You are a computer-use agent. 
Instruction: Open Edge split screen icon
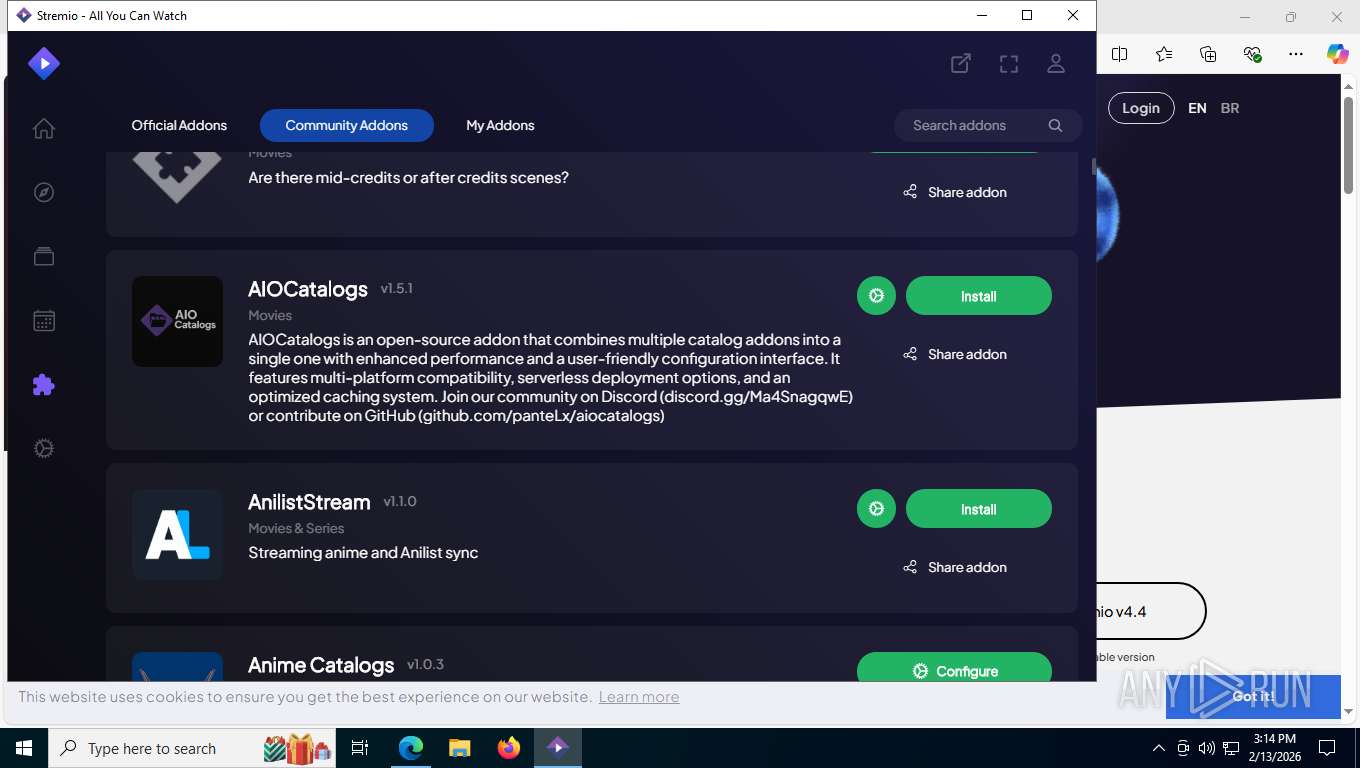point(1120,54)
